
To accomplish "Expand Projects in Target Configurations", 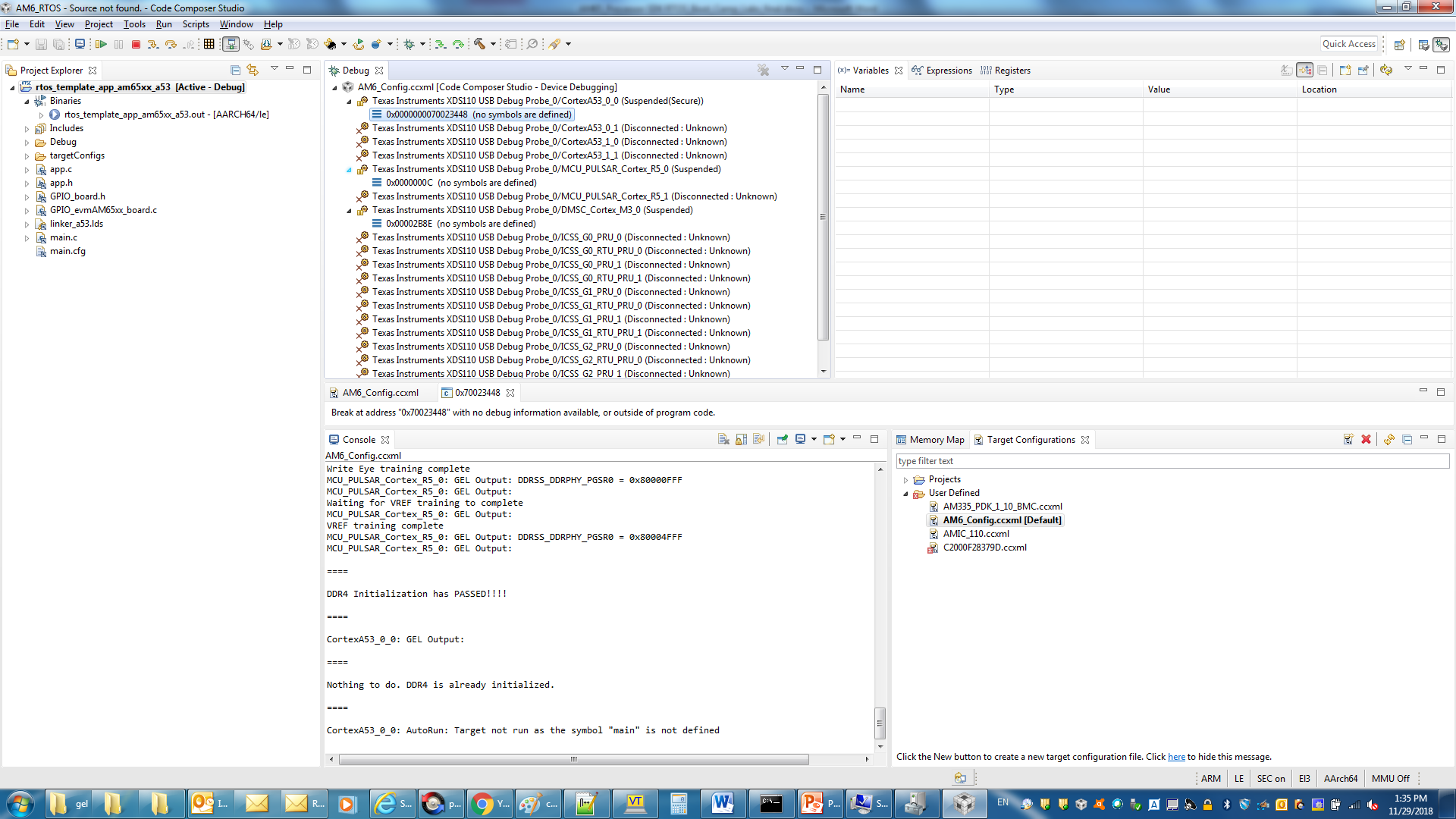I will pyautogui.click(x=905, y=480).
